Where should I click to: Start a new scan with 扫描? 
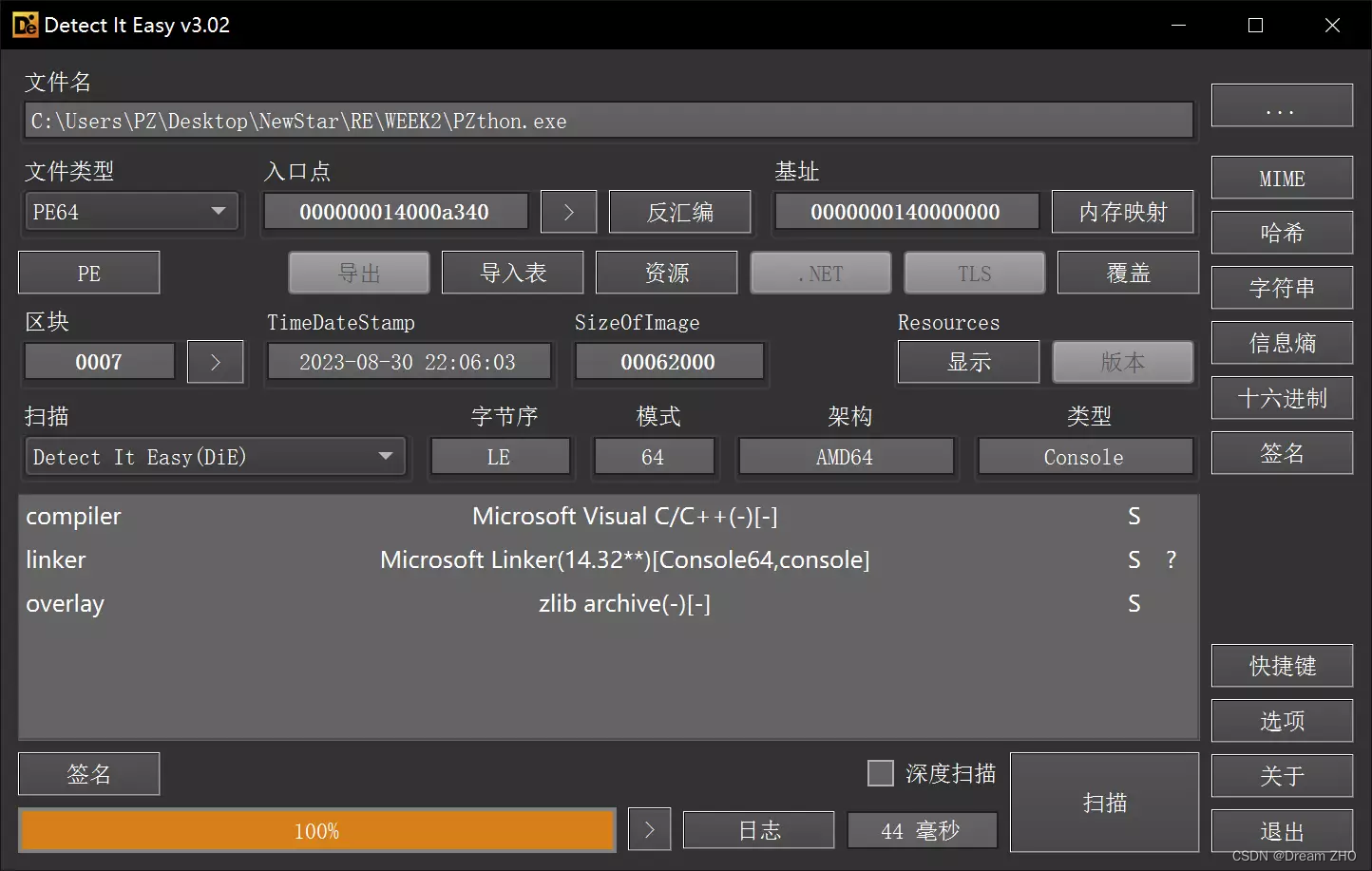click(1104, 803)
